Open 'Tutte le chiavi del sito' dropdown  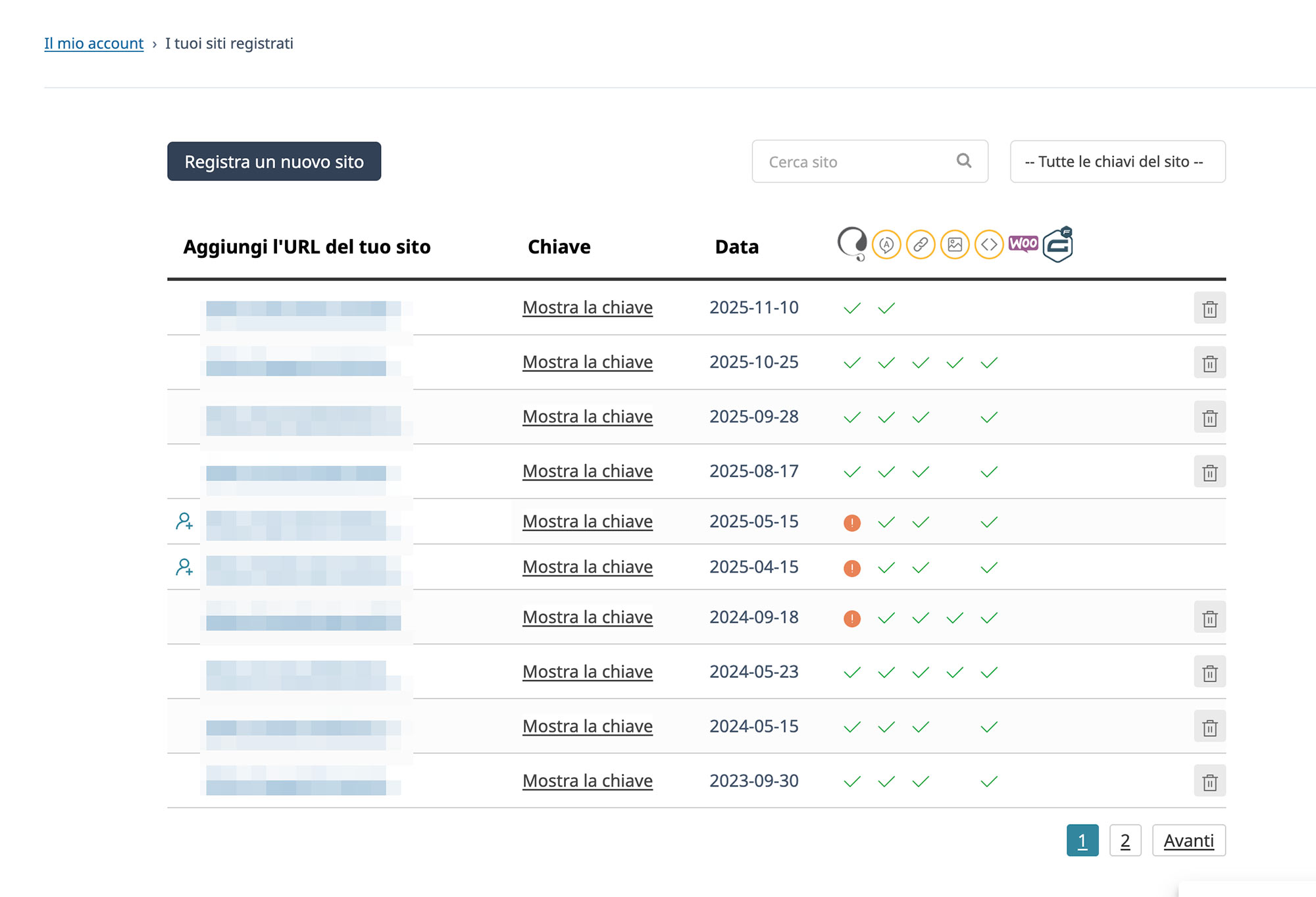(1117, 162)
